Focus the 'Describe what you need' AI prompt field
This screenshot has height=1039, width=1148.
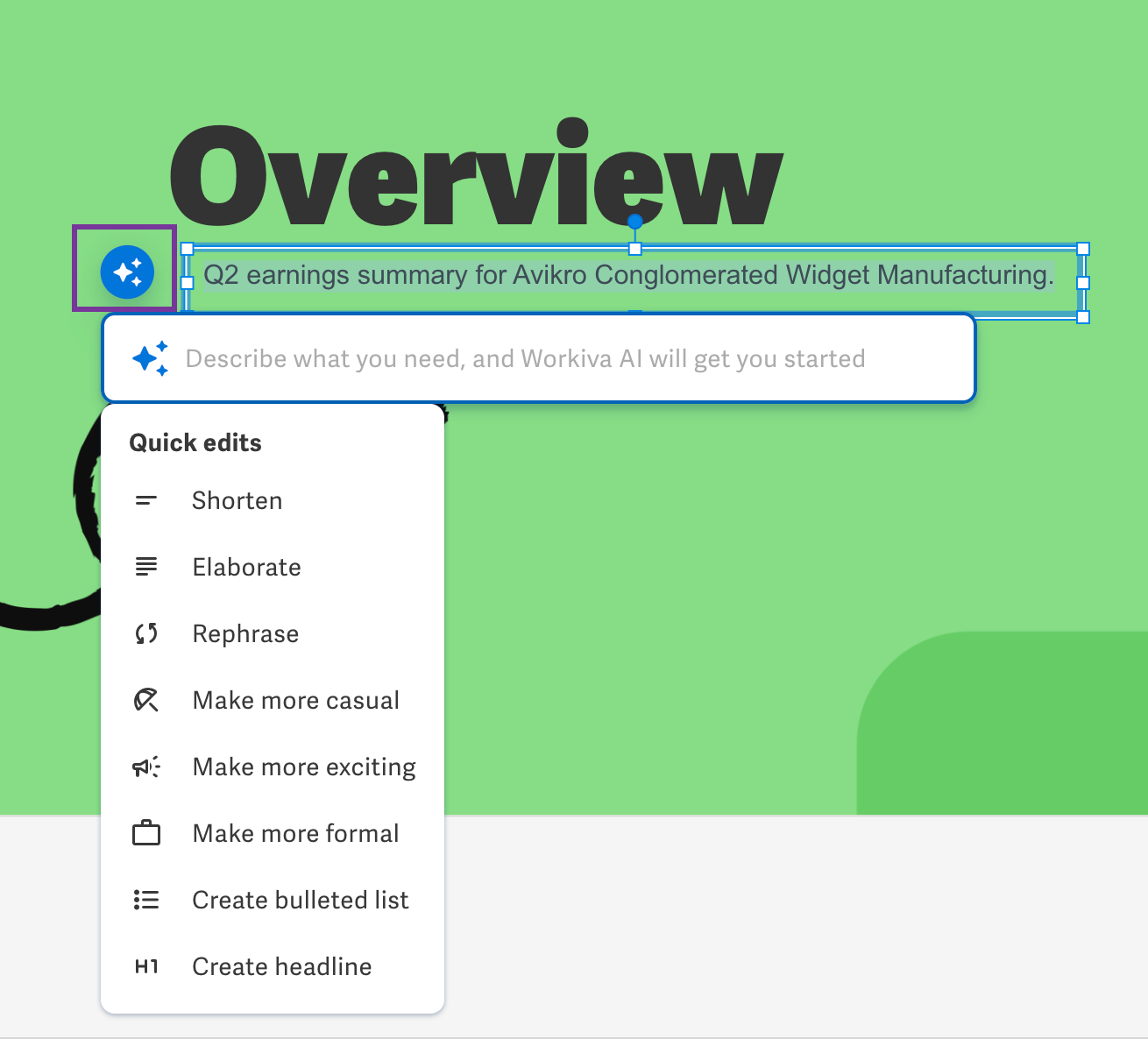(539, 358)
